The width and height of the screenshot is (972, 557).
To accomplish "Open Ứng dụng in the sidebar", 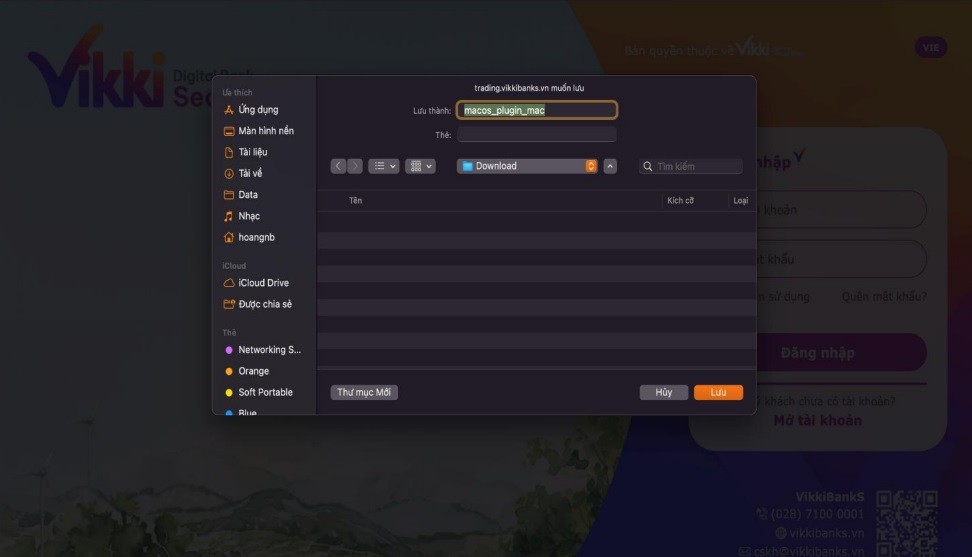I will click(x=258, y=110).
